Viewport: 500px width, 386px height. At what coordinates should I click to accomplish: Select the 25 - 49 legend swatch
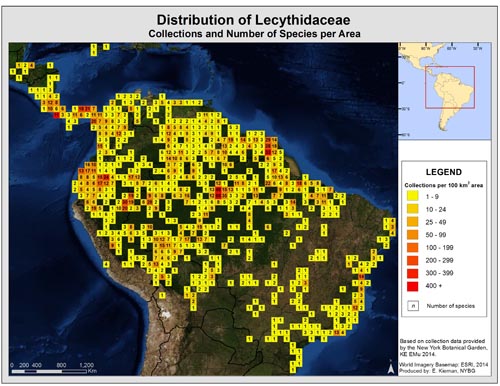[412, 222]
